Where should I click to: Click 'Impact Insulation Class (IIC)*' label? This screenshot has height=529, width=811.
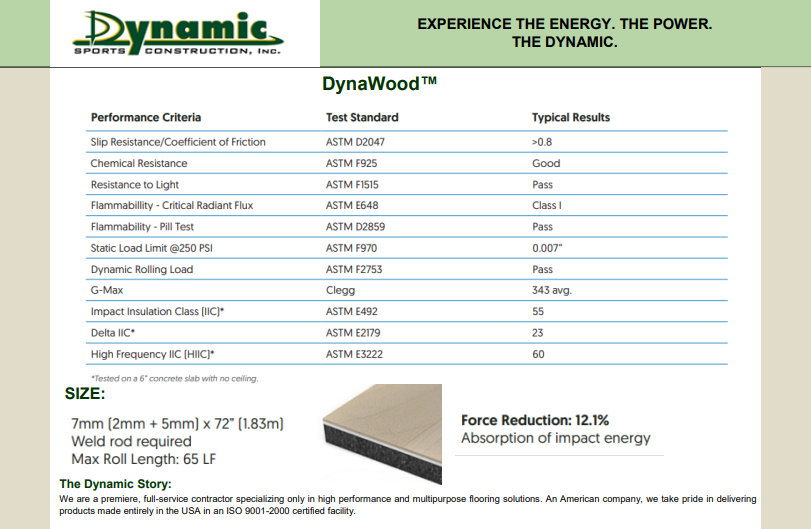(x=158, y=311)
